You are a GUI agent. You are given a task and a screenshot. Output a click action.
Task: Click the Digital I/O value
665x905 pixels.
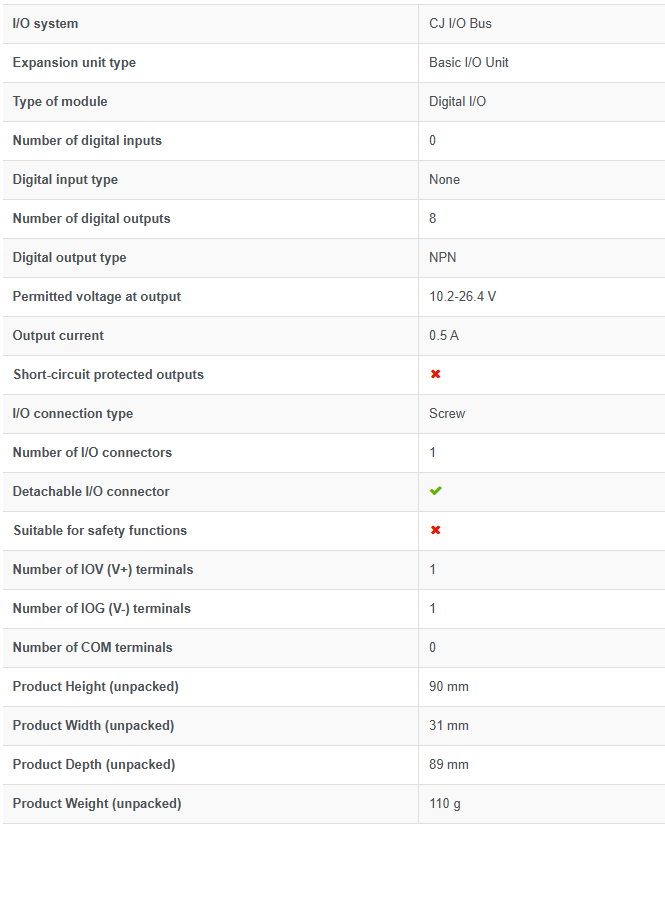[457, 102]
